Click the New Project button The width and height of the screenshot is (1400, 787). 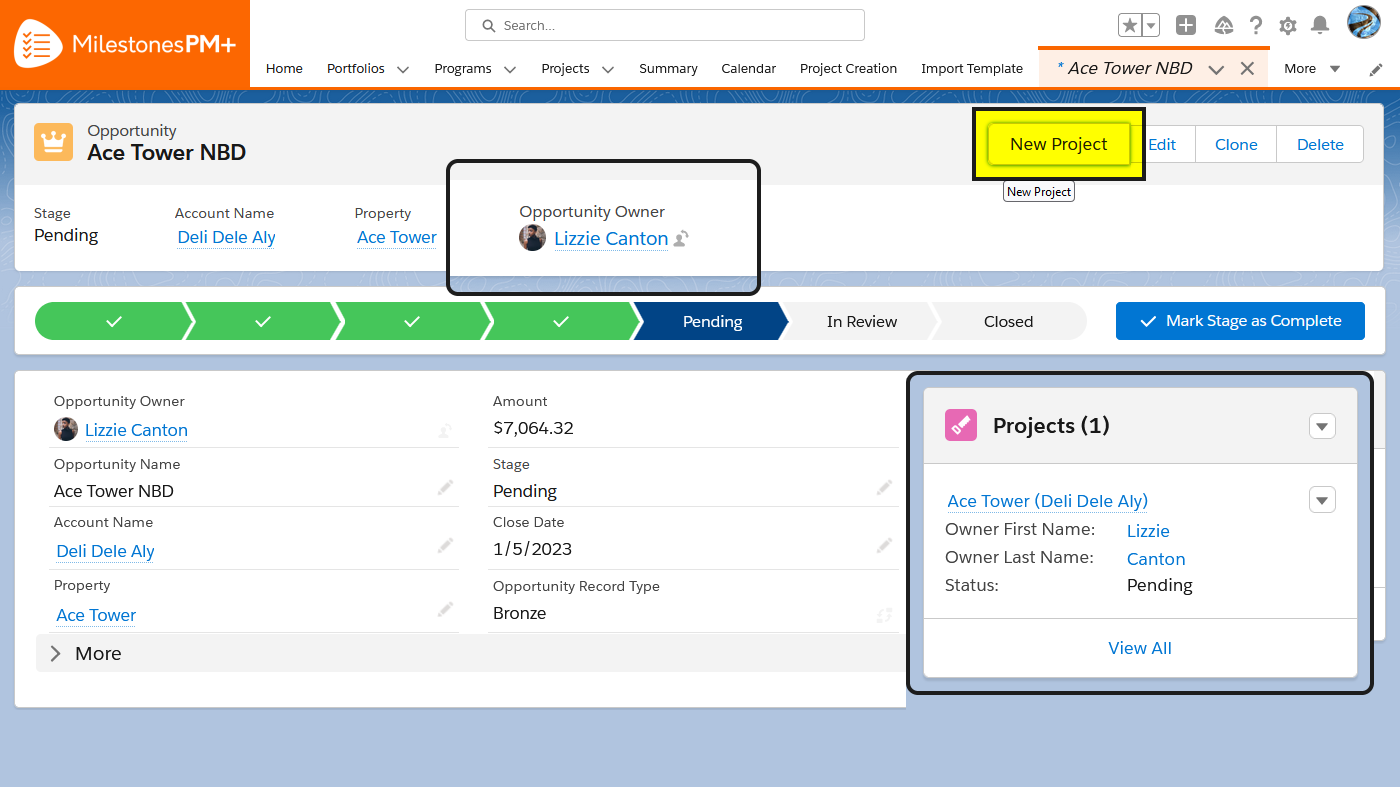pos(1059,144)
